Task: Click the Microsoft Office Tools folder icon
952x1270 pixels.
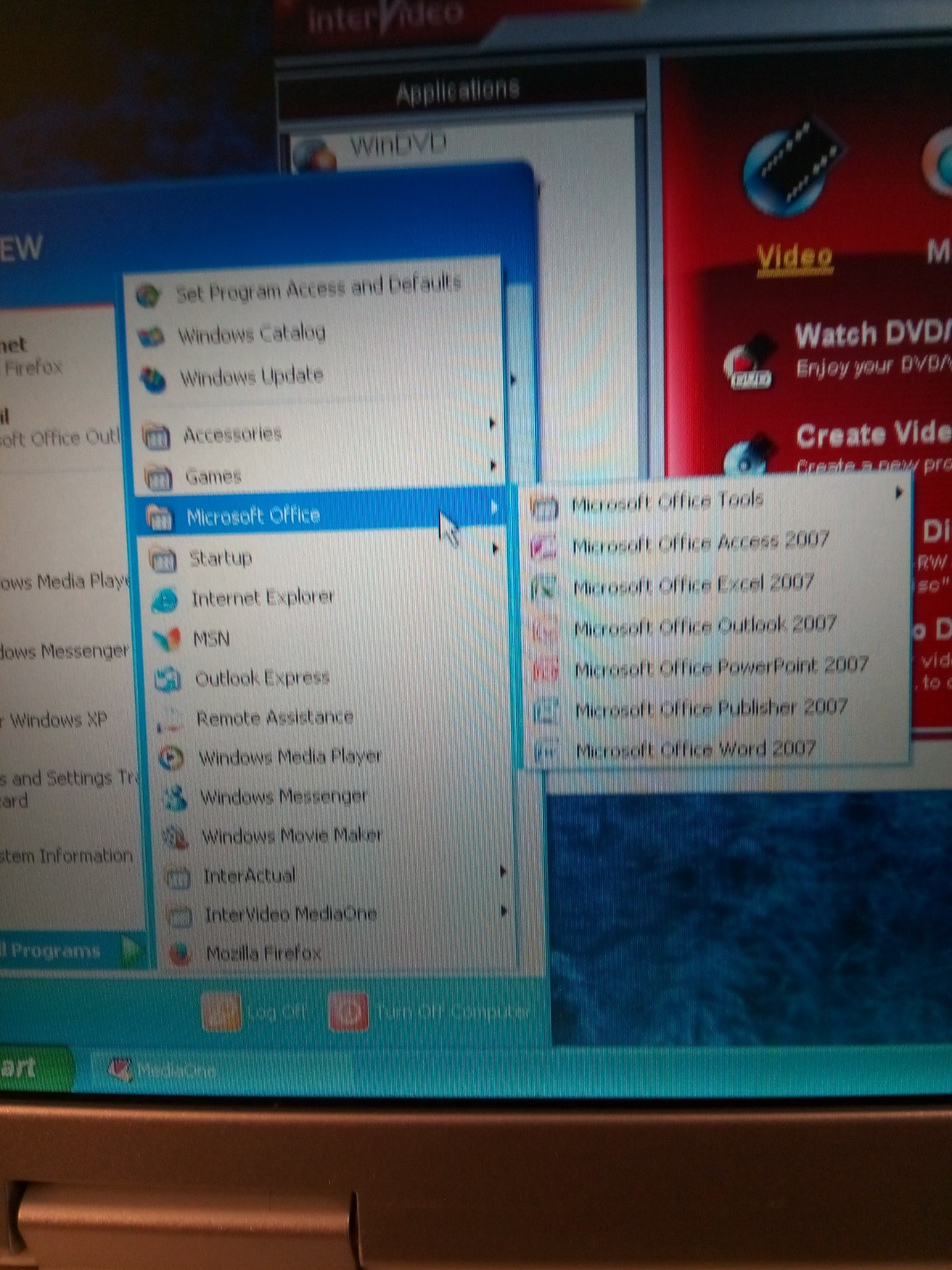Action: pos(543,506)
